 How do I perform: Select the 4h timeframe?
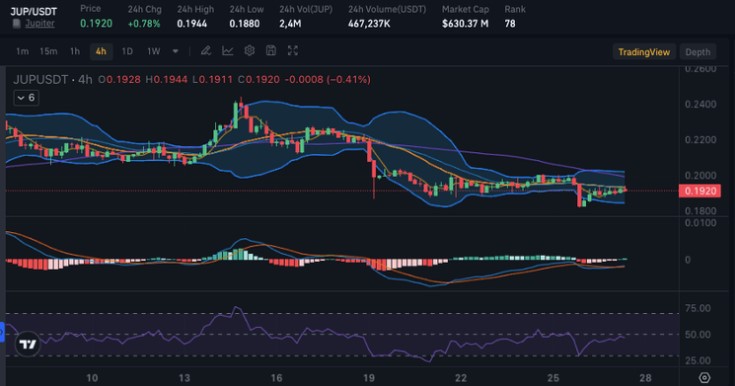point(101,52)
